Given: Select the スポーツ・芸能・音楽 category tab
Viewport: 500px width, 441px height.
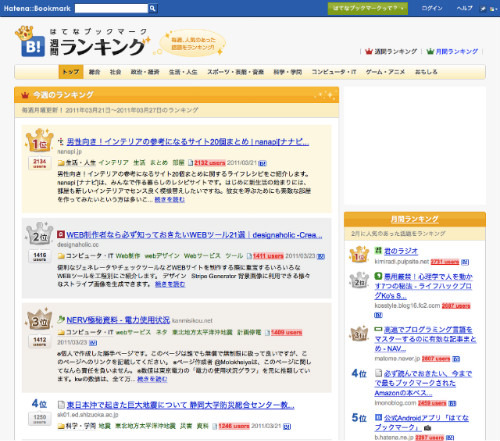Looking at the screenshot, I should [x=236, y=72].
